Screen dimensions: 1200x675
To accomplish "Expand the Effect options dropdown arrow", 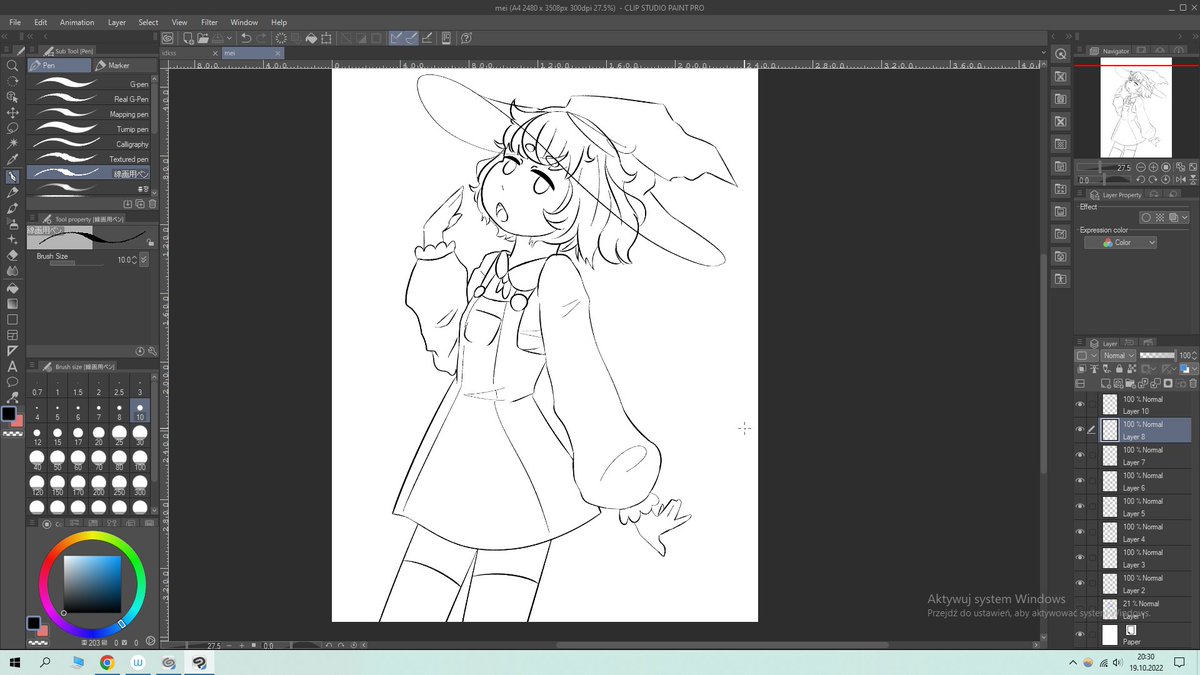I will tap(1185, 218).
